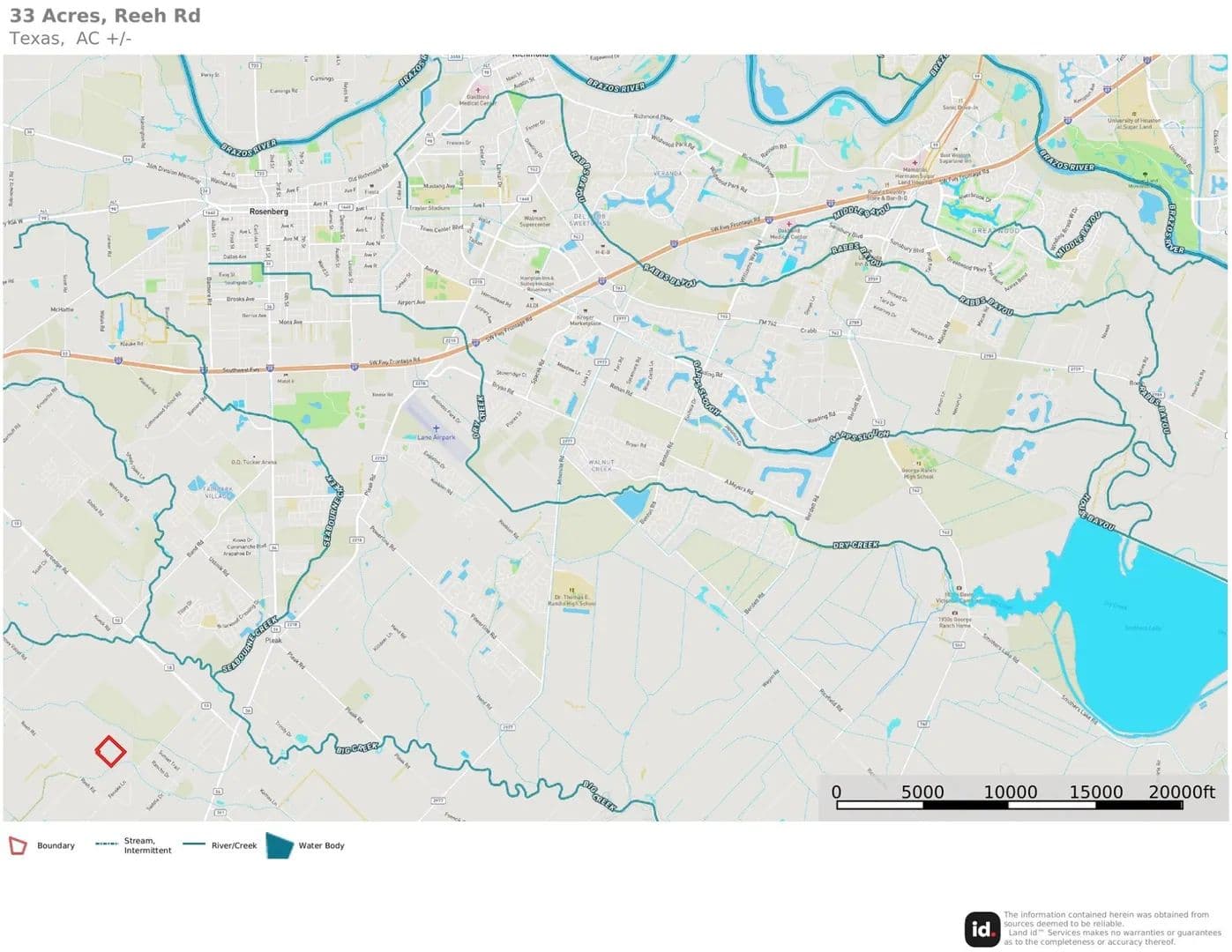Click the Rosenberg city label
1232x952 pixels.
[x=268, y=212]
